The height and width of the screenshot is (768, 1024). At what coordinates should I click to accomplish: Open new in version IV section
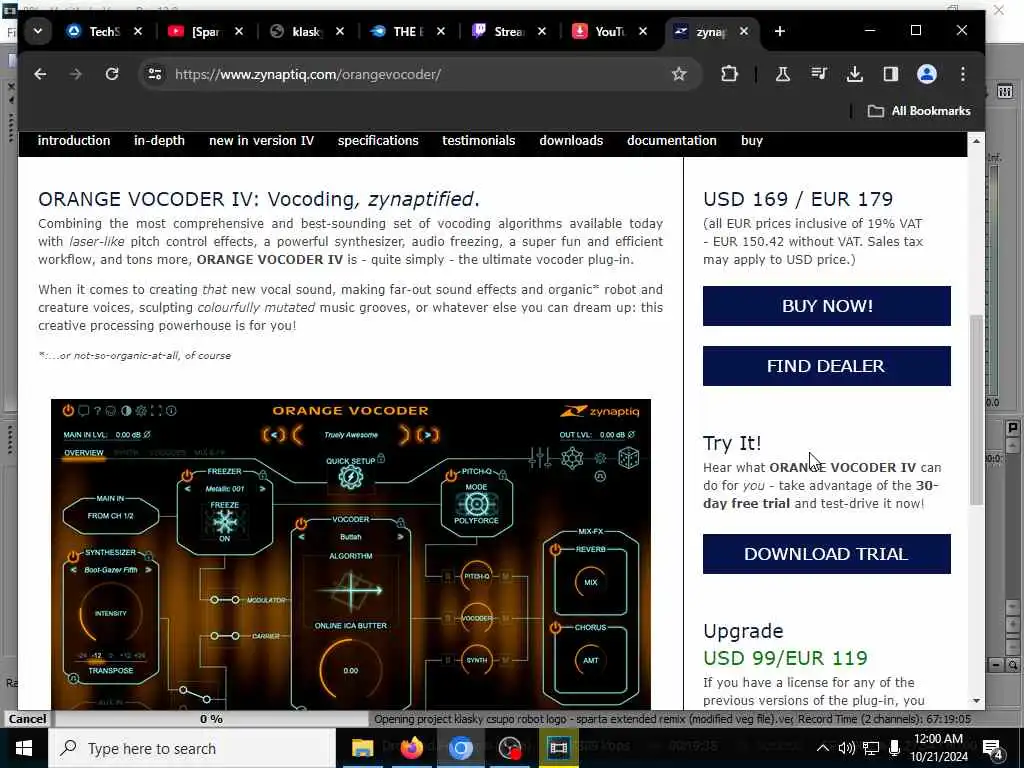coord(261,140)
